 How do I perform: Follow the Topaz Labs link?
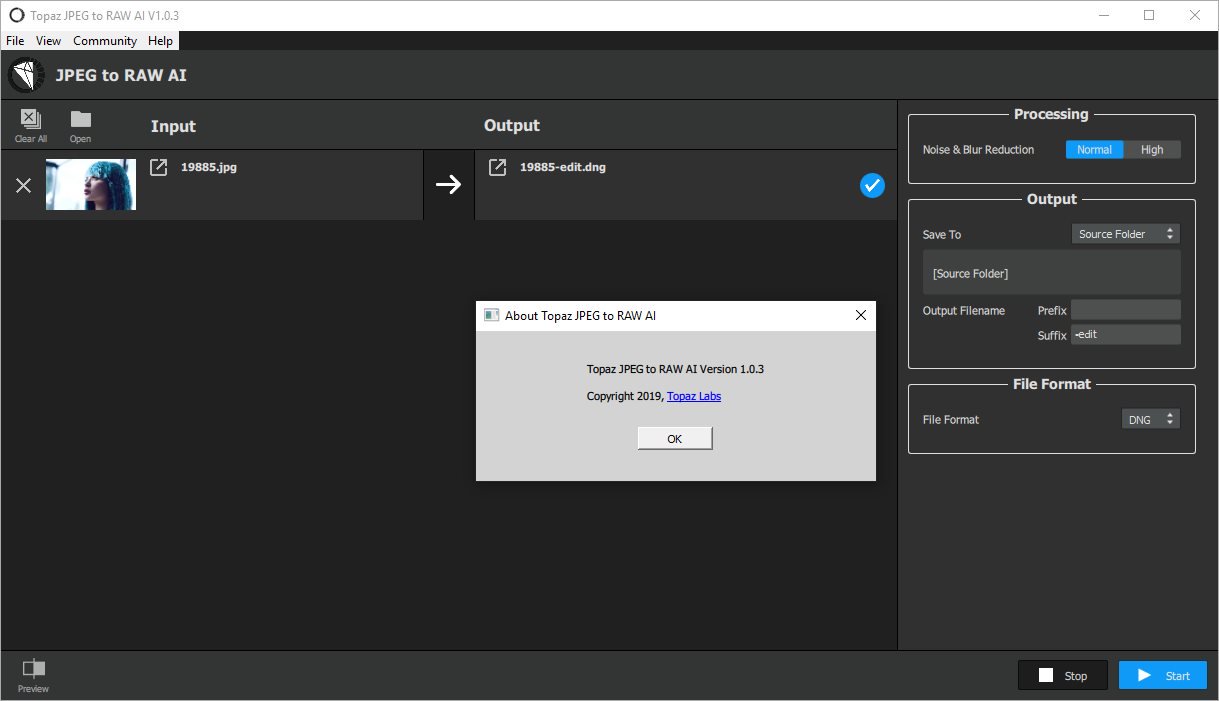point(694,396)
